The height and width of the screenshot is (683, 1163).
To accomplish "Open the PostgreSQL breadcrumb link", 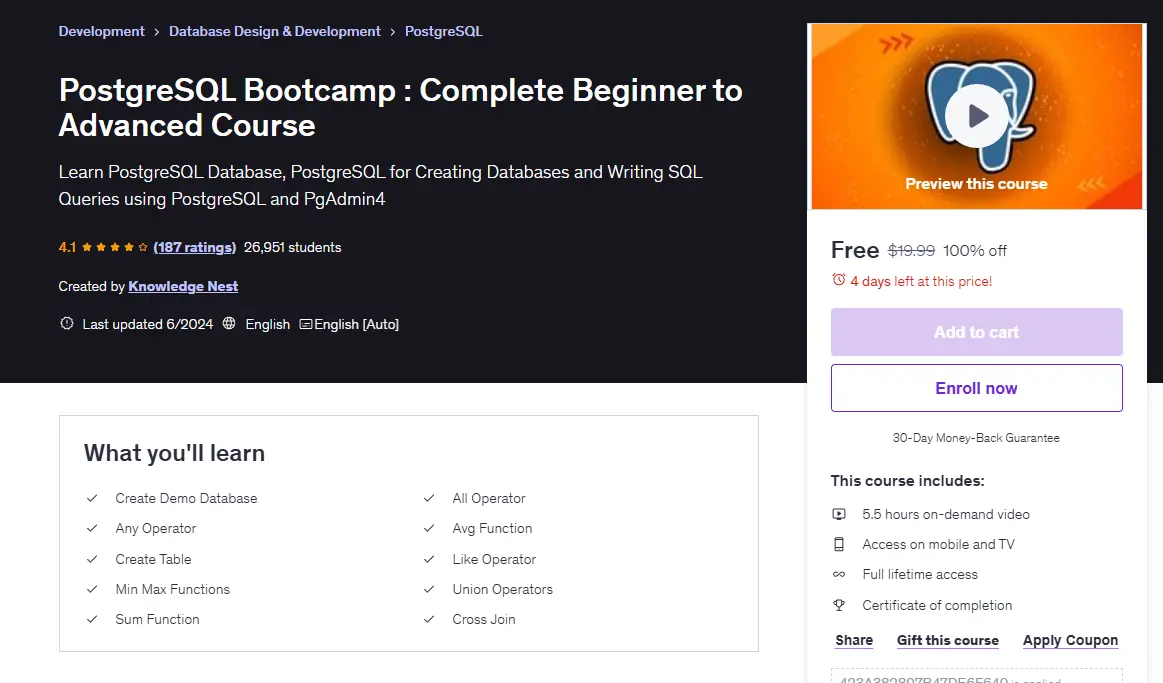I will [x=444, y=31].
